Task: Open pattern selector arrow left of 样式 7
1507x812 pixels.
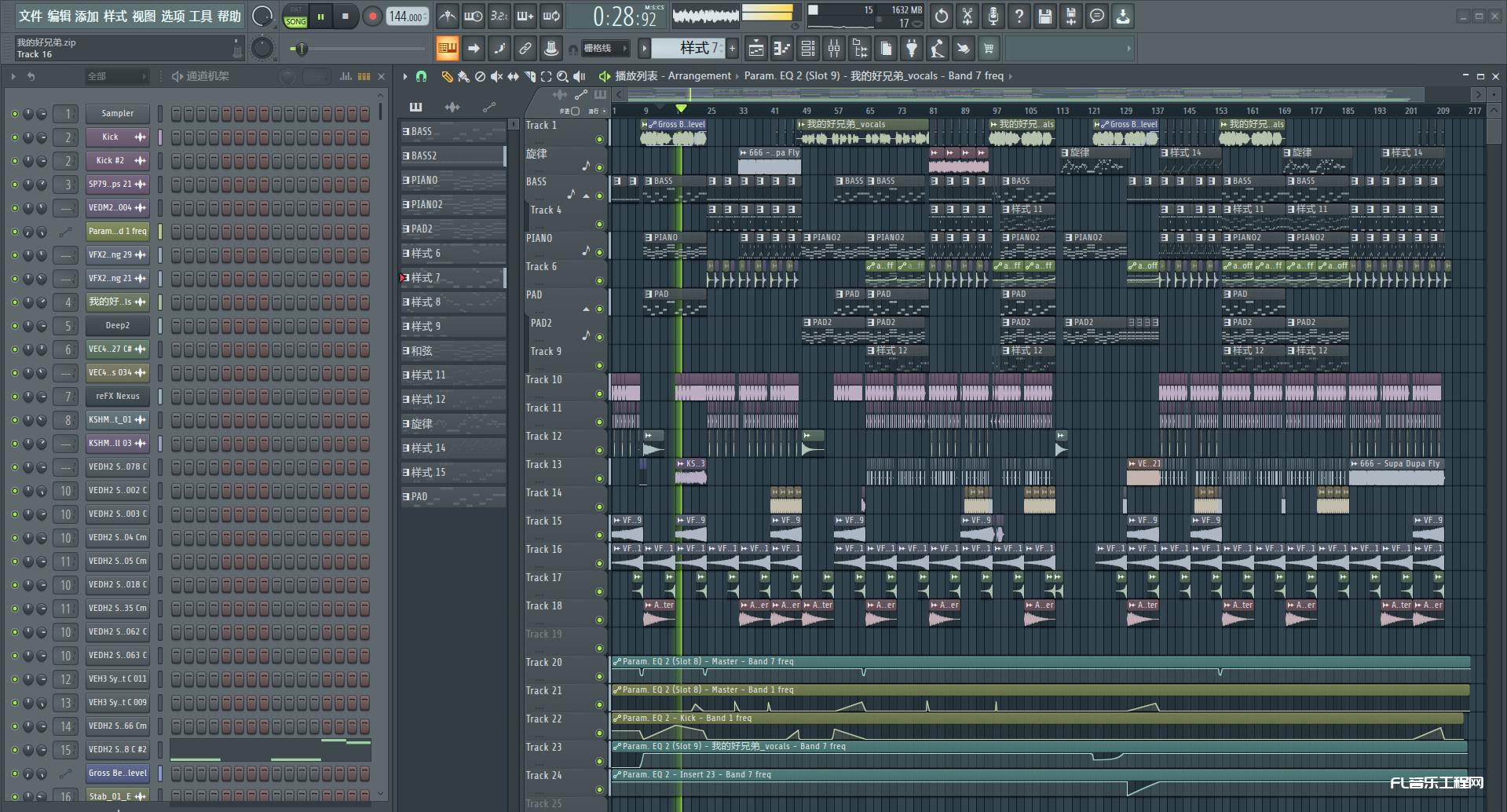Action: click(644, 49)
